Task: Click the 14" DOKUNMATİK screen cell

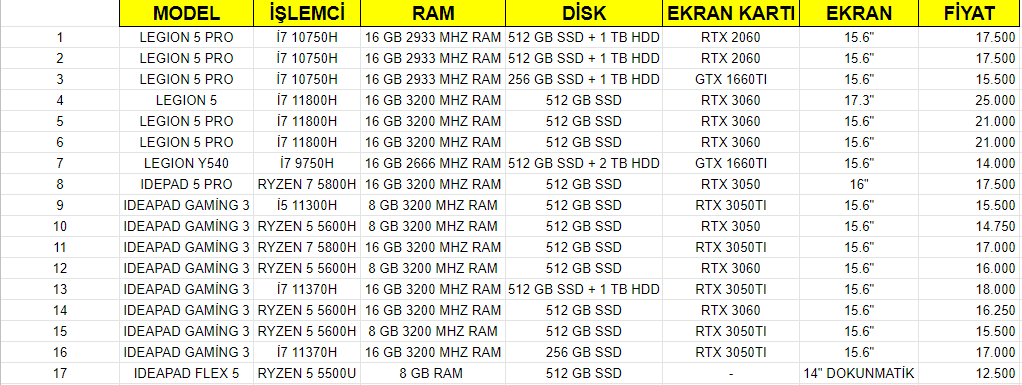Action: point(858,373)
